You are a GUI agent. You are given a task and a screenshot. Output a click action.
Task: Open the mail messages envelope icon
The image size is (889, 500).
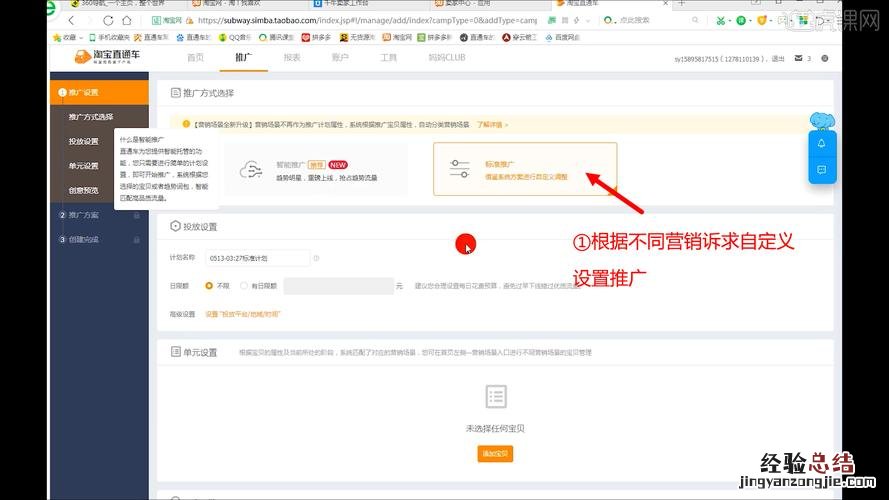point(798,58)
